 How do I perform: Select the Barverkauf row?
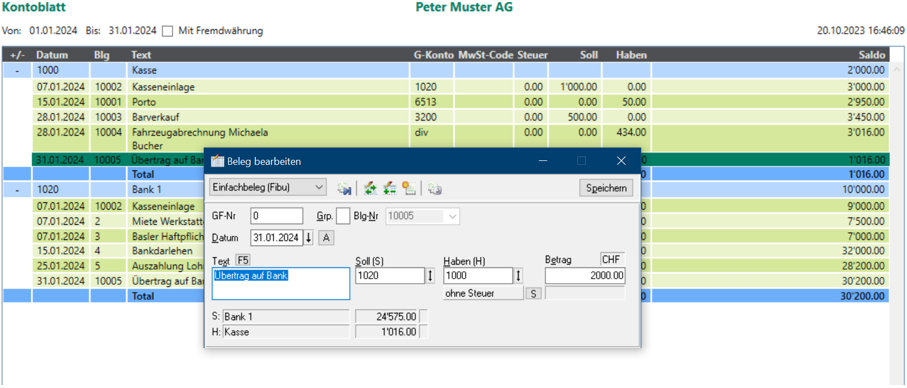coord(460,117)
